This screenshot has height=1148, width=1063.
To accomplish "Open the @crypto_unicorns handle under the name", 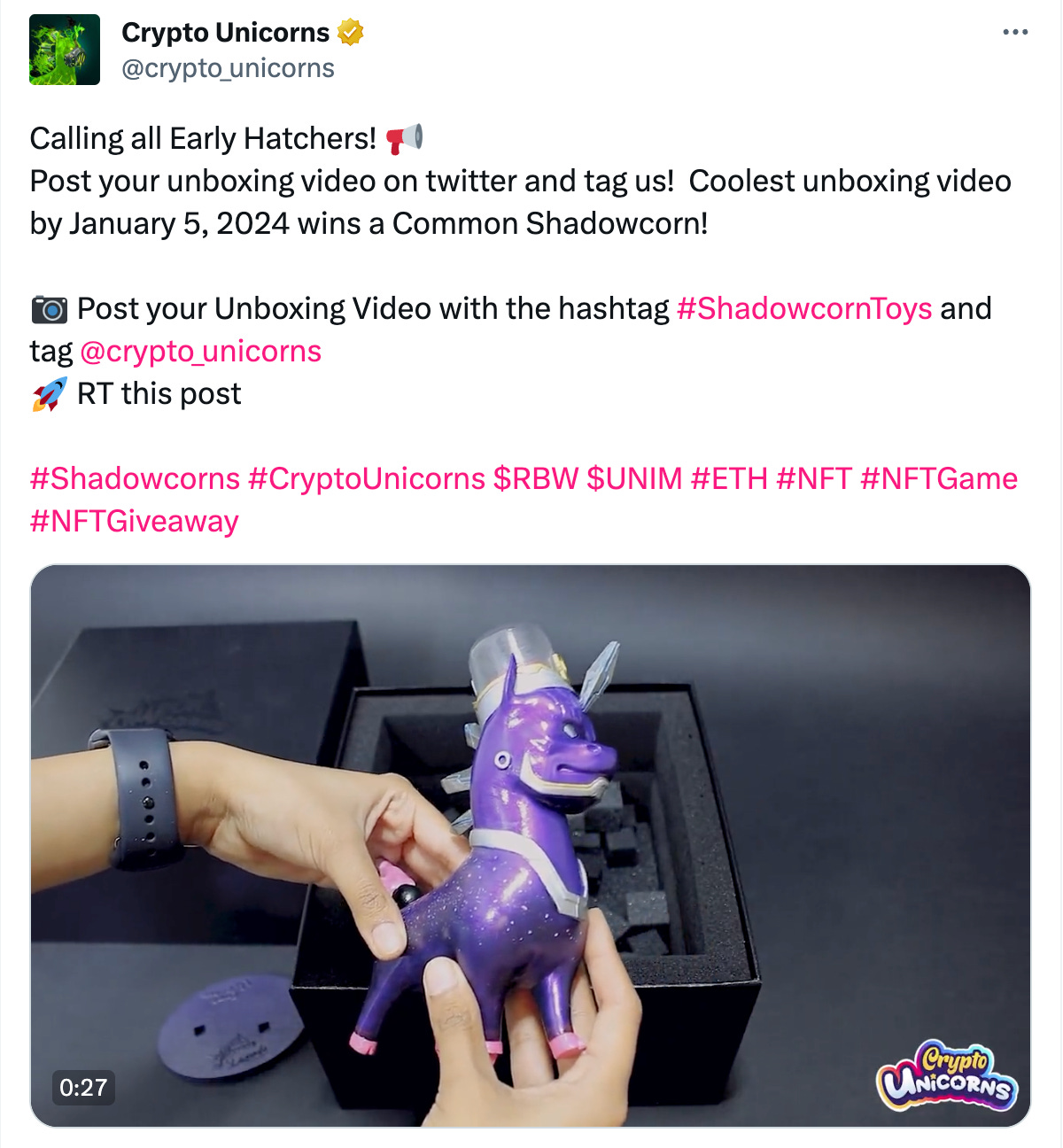I will (228, 68).
